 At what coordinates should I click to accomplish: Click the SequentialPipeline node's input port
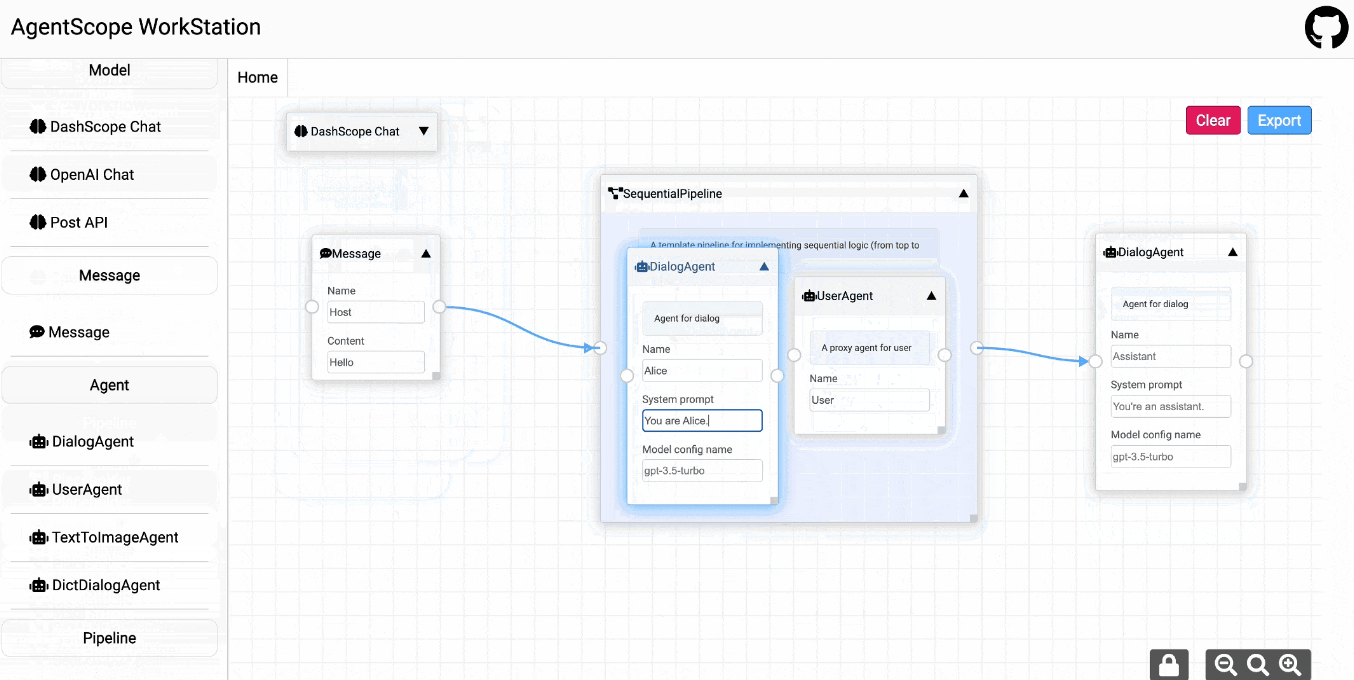point(600,348)
